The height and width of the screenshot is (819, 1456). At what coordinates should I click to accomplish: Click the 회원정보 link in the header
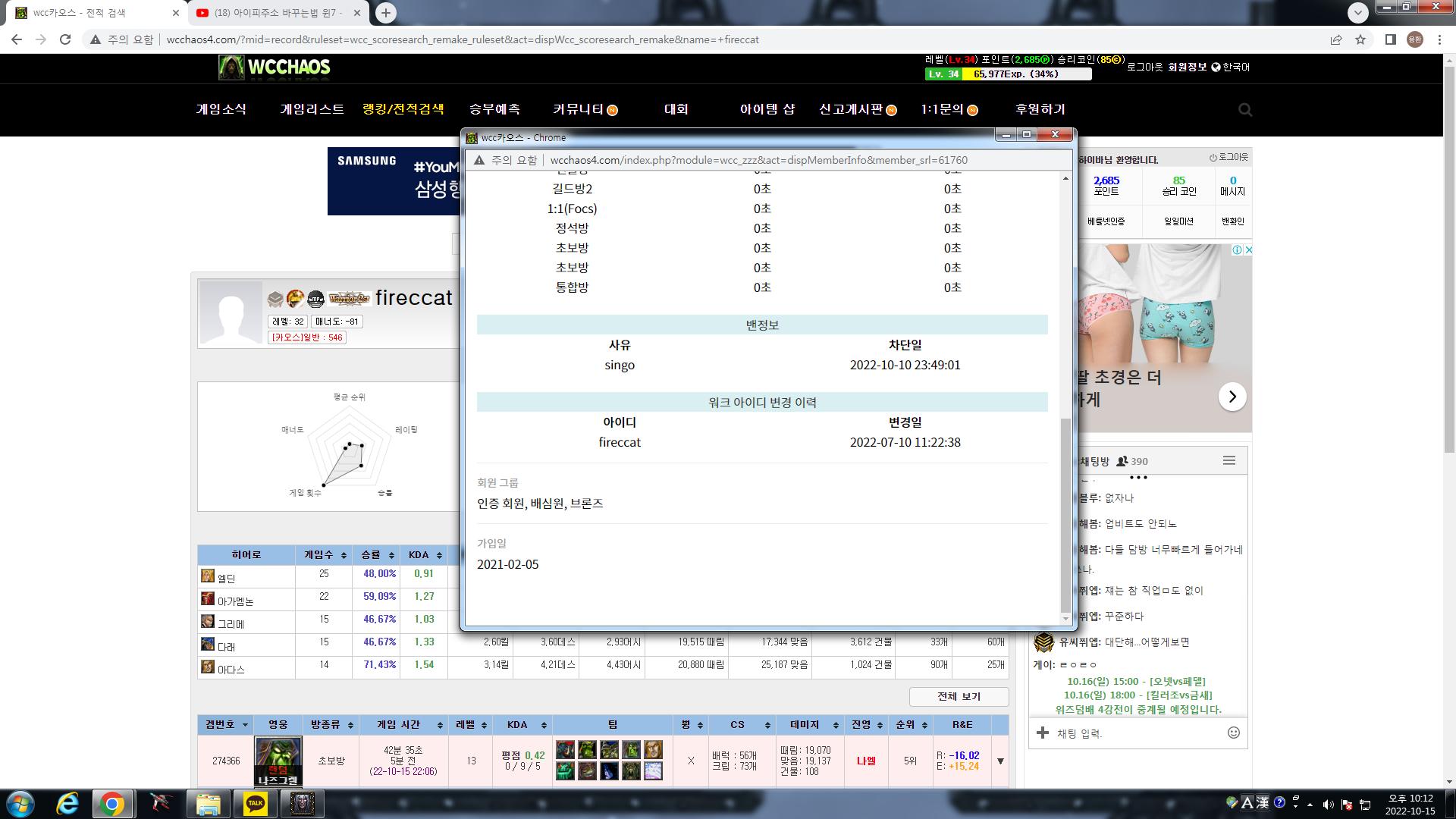tap(1187, 67)
